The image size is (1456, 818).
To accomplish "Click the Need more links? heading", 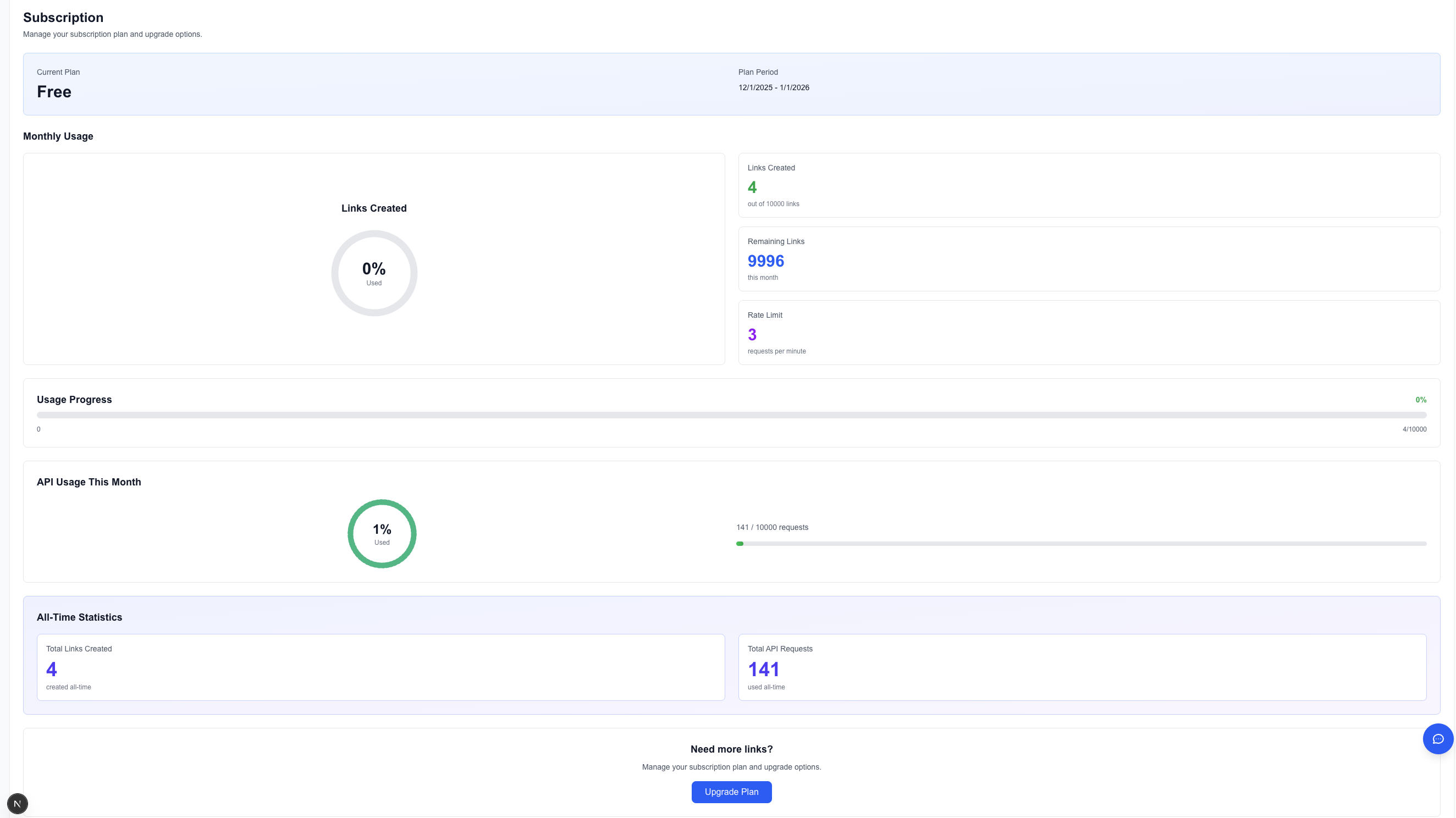I will (x=731, y=749).
